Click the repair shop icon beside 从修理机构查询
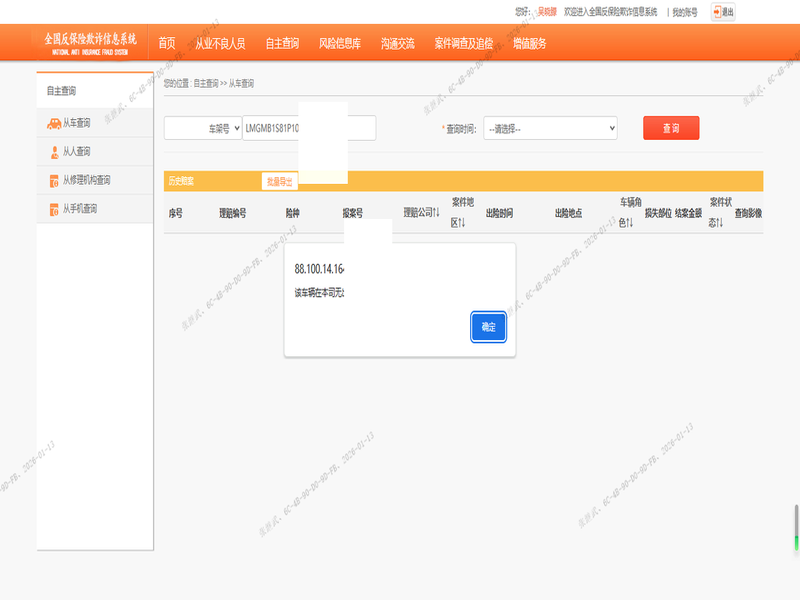 [54, 181]
